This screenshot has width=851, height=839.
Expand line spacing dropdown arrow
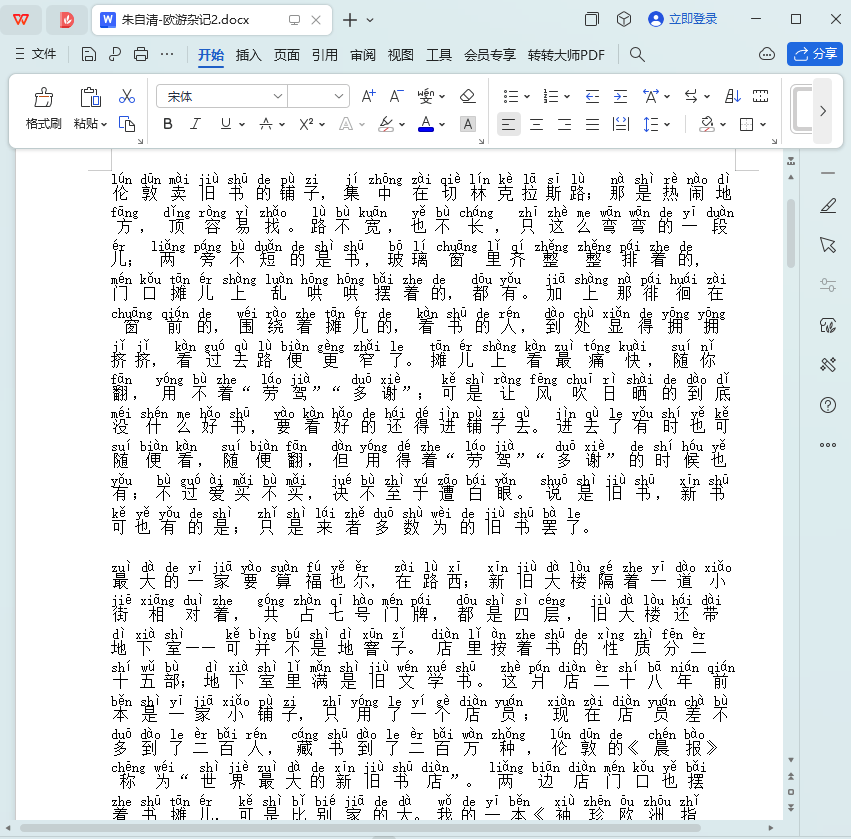tap(667, 125)
